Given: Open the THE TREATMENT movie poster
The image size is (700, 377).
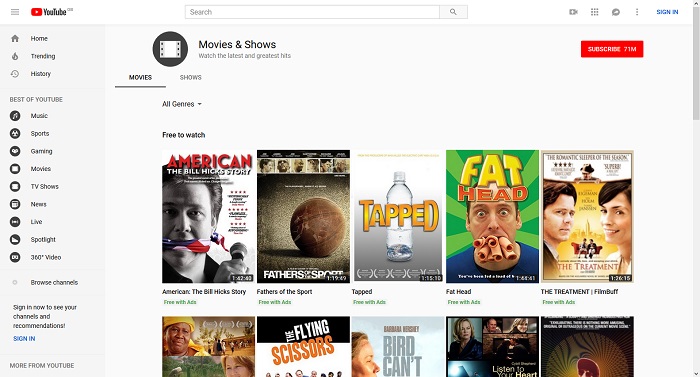Looking at the screenshot, I should [x=587, y=216].
